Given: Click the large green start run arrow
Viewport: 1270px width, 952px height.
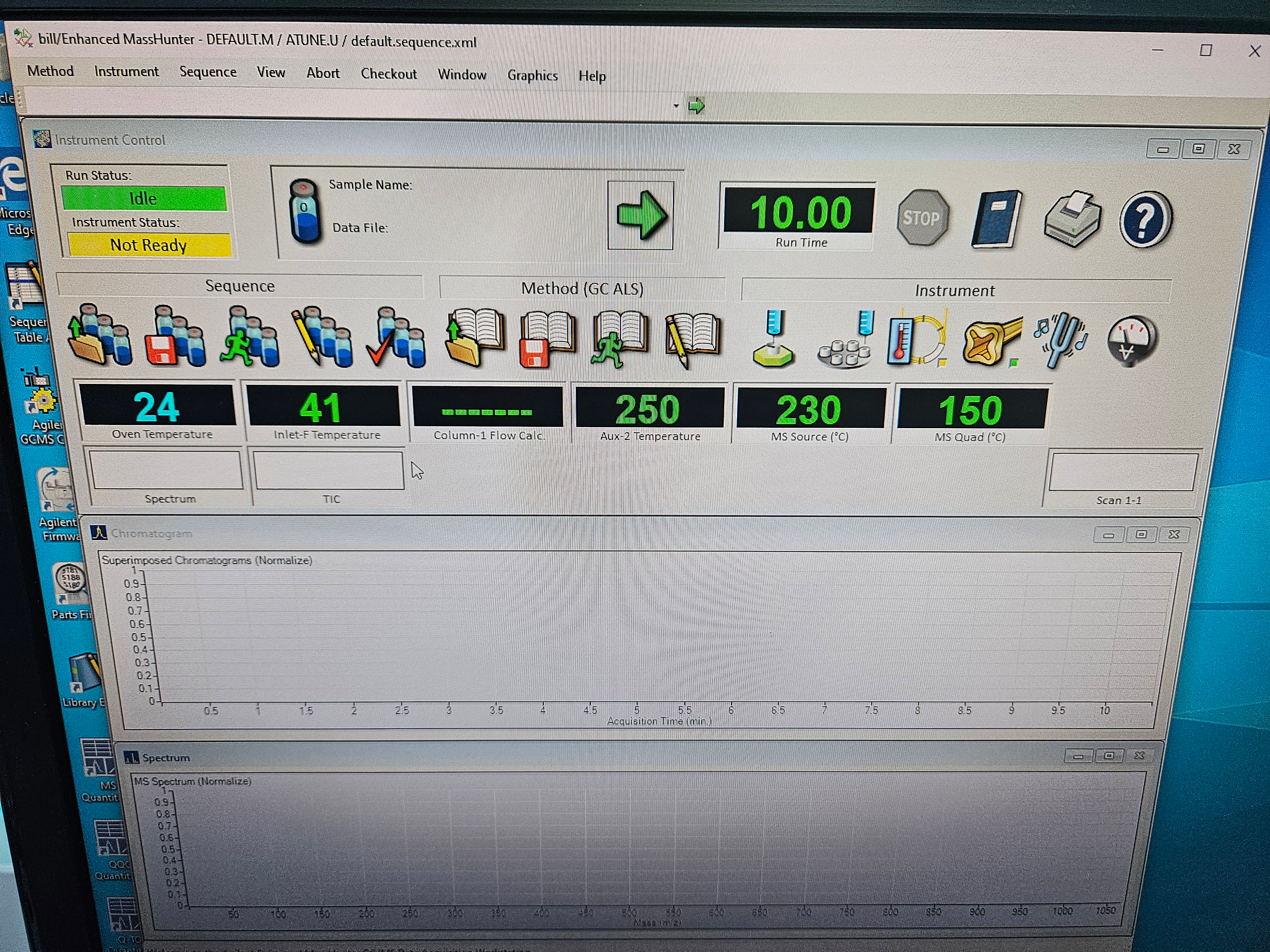Looking at the screenshot, I should (641, 215).
